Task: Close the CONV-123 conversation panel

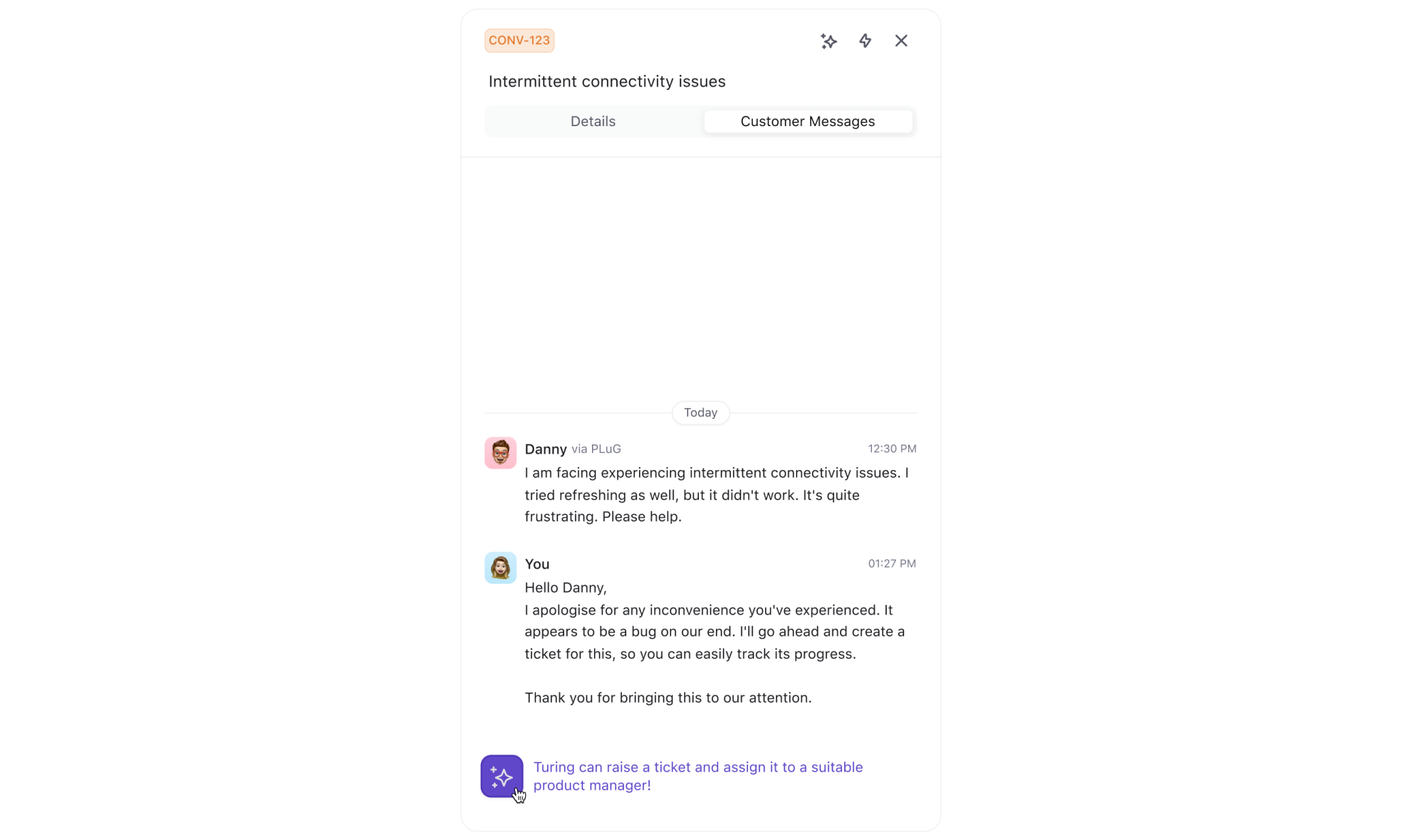Action: 901,40
